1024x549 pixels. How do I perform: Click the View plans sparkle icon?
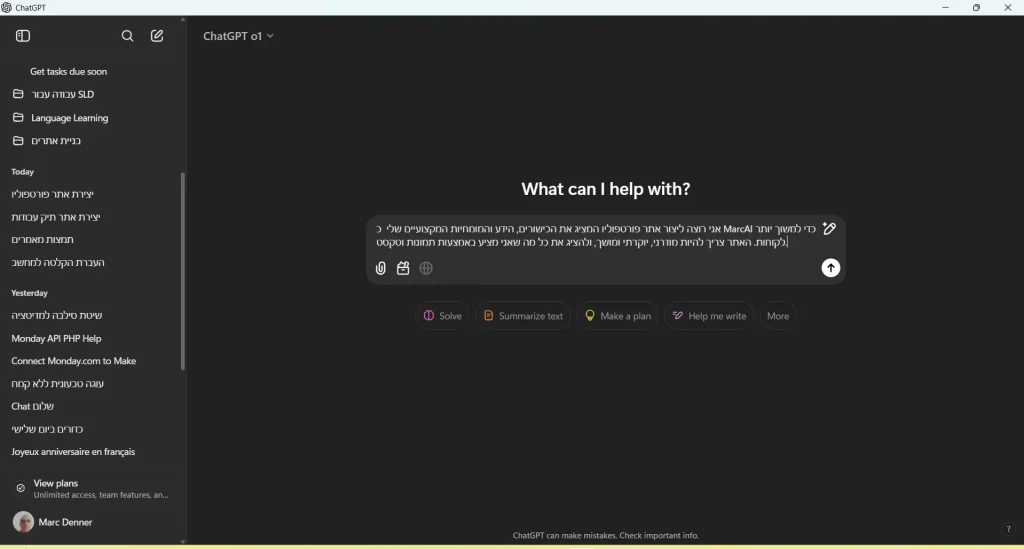pos(20,488)
